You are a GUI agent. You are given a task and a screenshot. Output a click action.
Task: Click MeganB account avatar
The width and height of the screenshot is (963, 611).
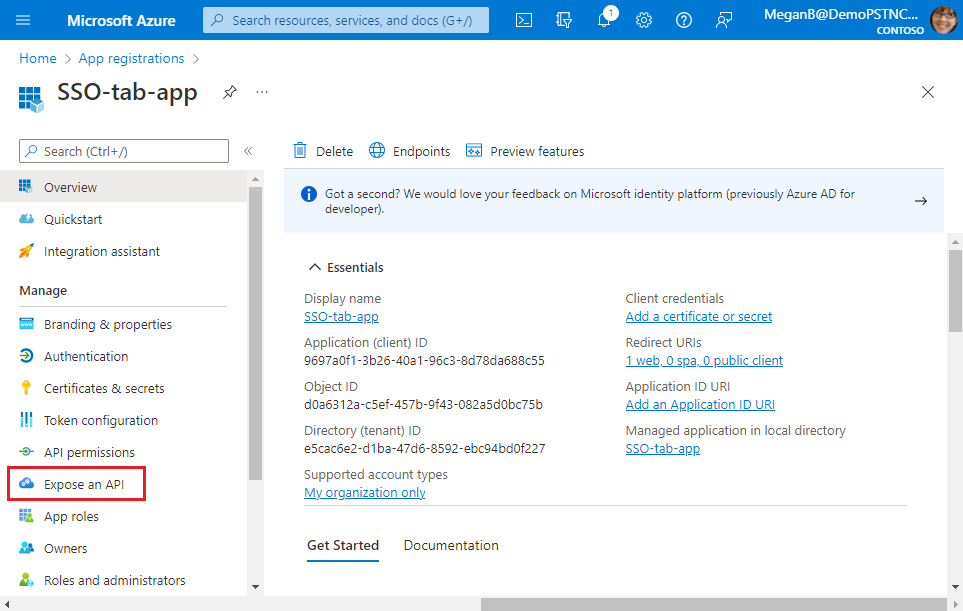tap(944, 20)
